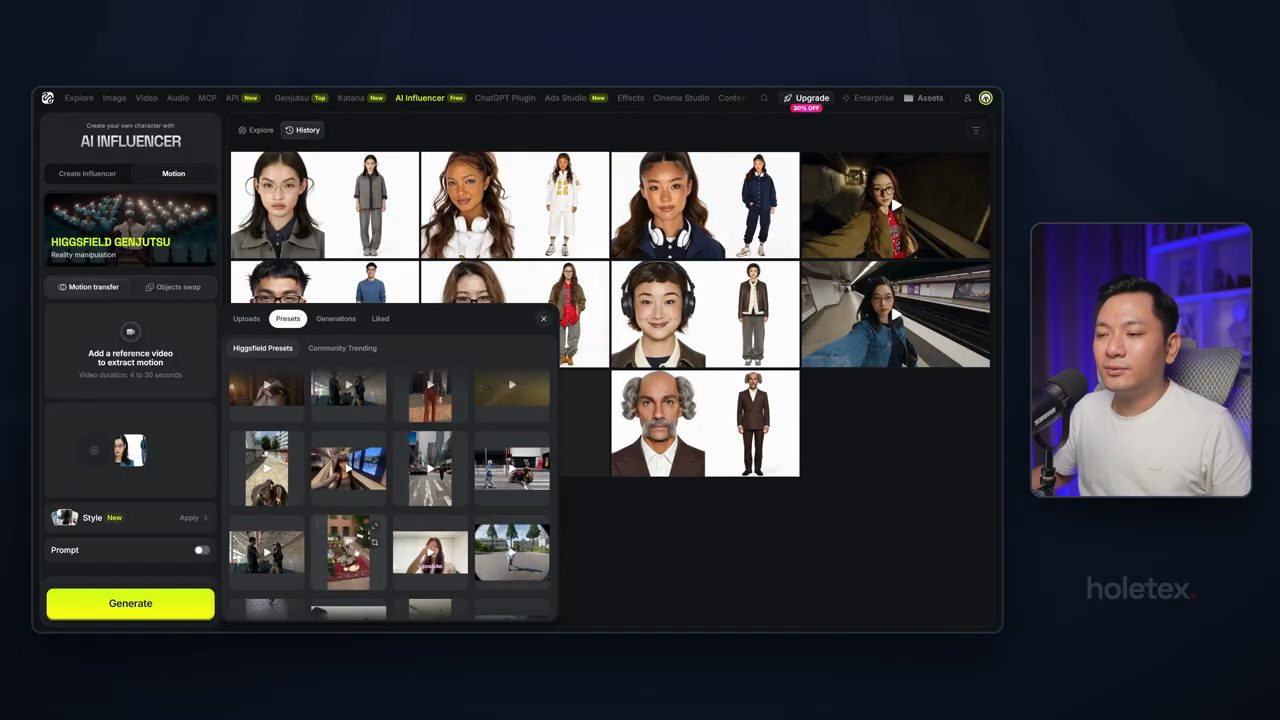Click the green account avatar
This screenshot has height=720, width=1280.
coord(986,98)
